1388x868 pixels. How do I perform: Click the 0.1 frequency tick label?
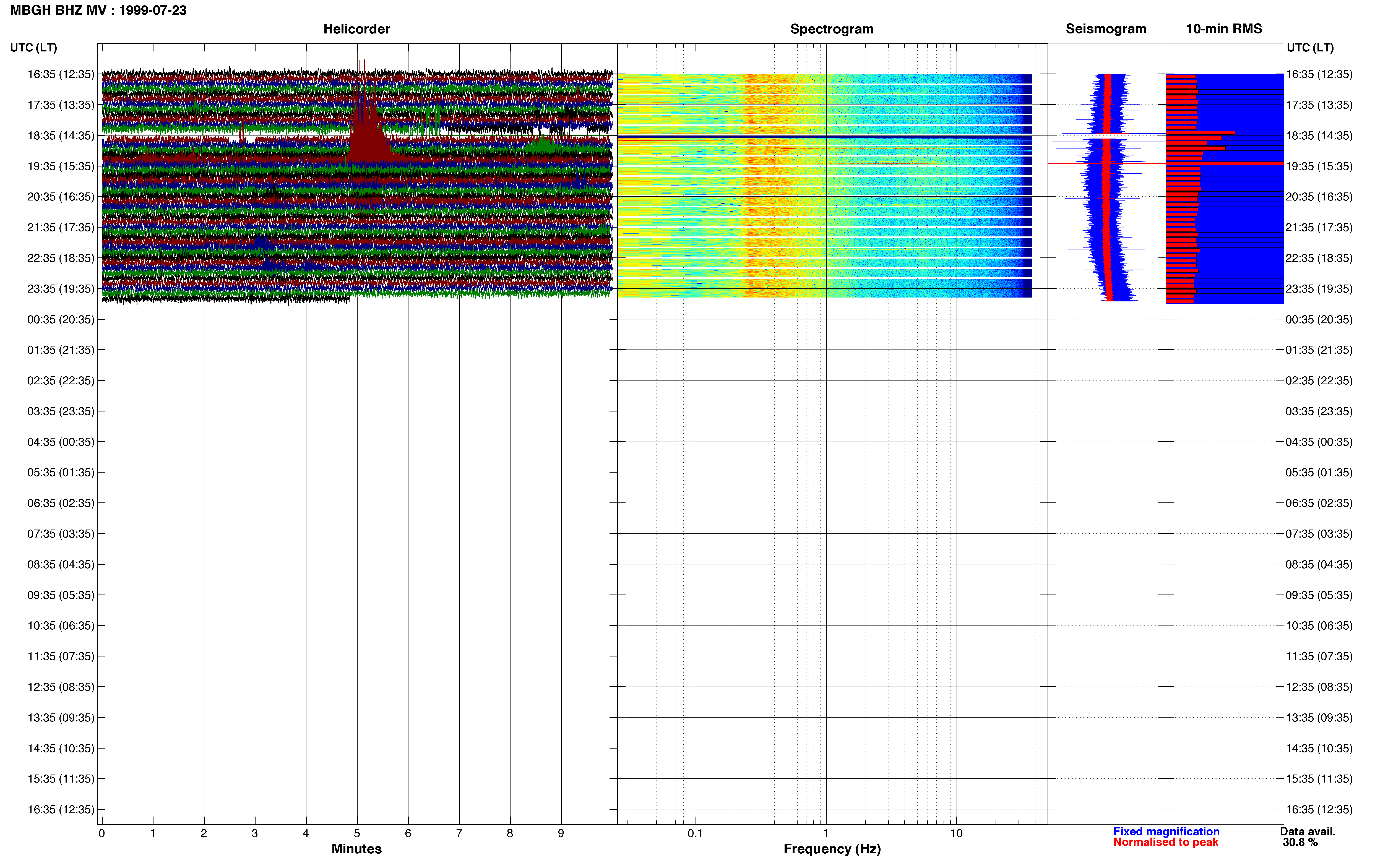(x=695, y=833)
